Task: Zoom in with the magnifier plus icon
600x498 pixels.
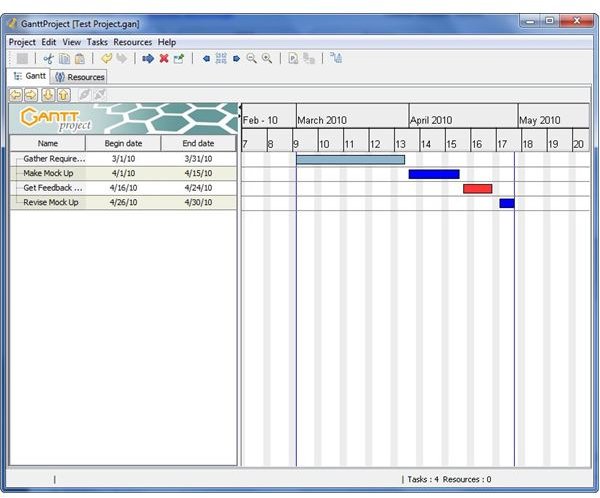Action: coord(267,59)
